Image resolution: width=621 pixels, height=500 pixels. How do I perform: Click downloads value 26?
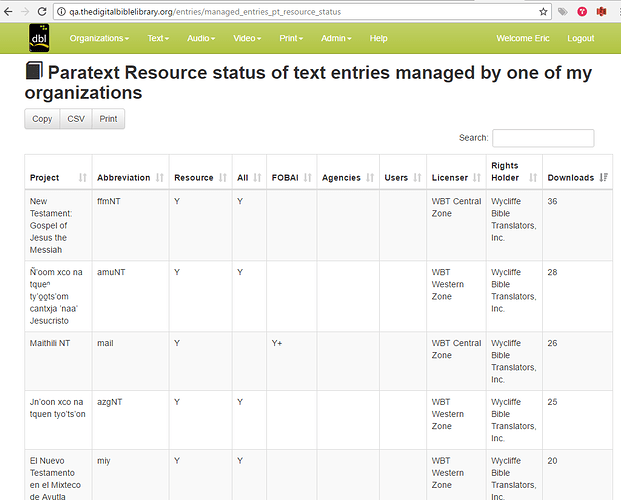[x=552, y=343]
